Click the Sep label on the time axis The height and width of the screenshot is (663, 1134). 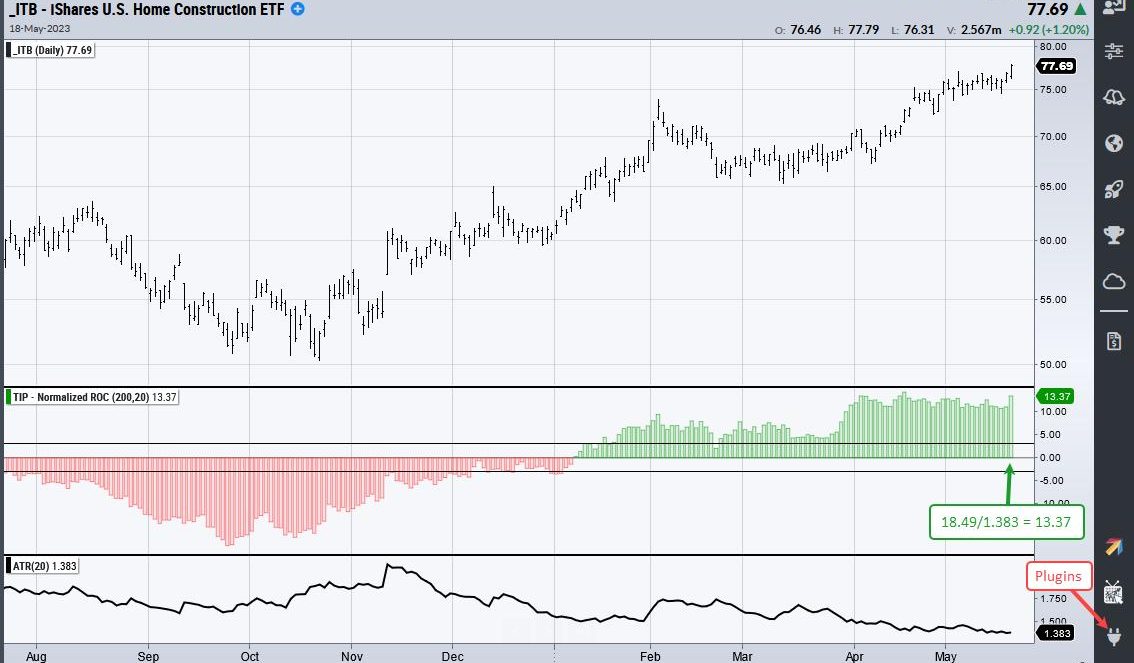(x=148, y=656)
